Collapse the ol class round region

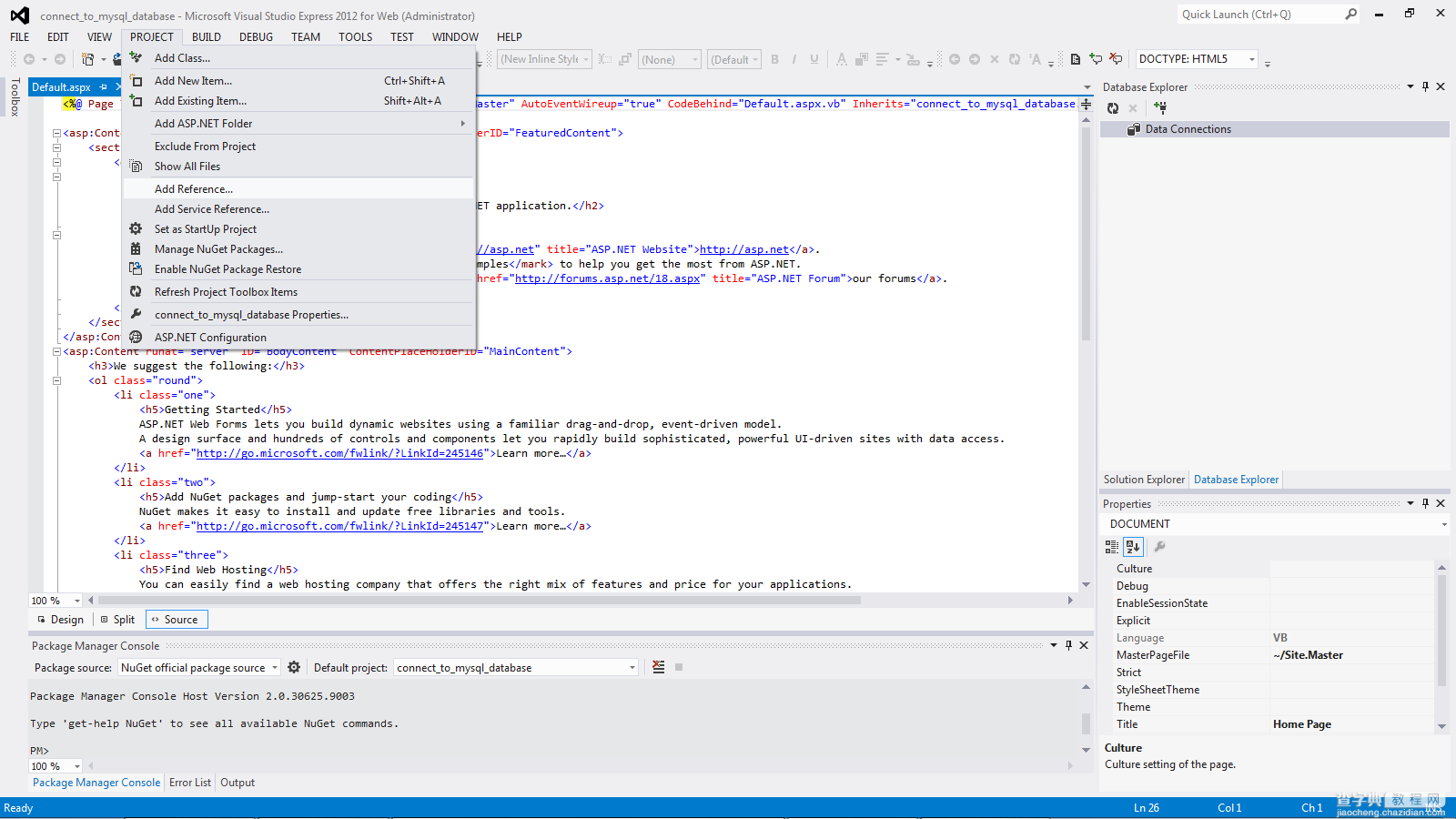[x=56, y=380]
